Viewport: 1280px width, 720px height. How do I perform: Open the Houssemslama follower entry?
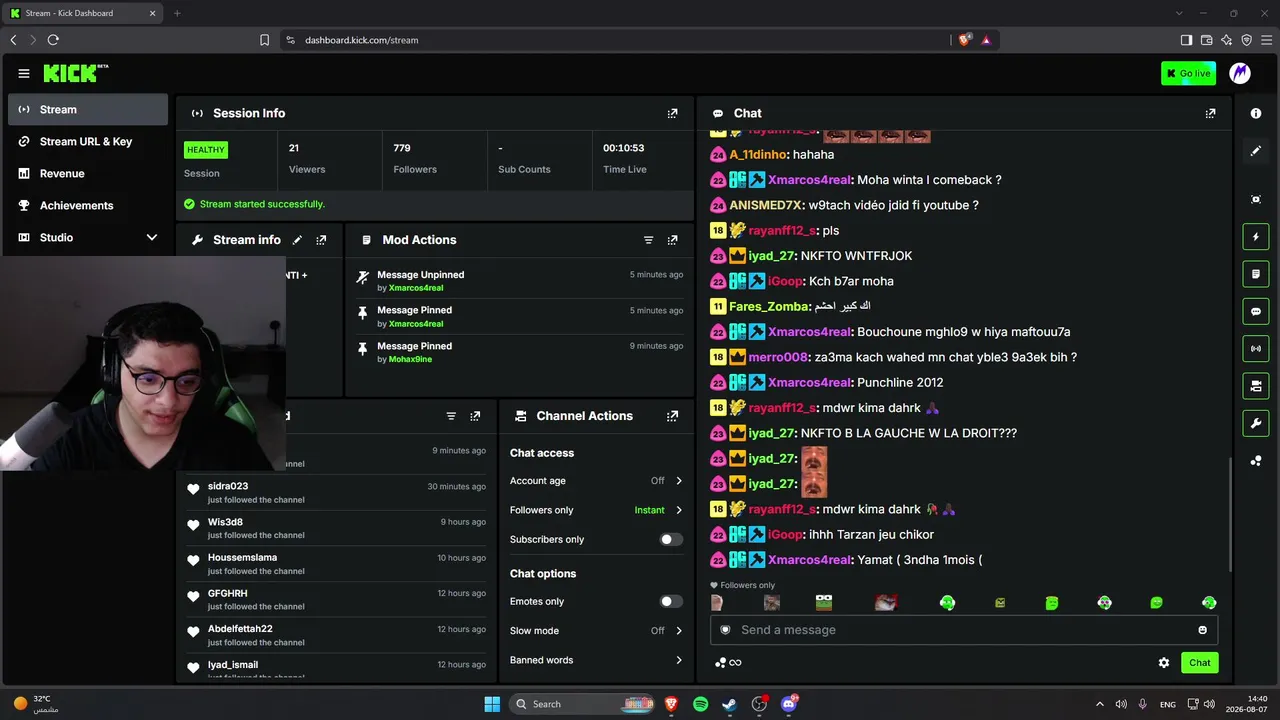point(338,564)
